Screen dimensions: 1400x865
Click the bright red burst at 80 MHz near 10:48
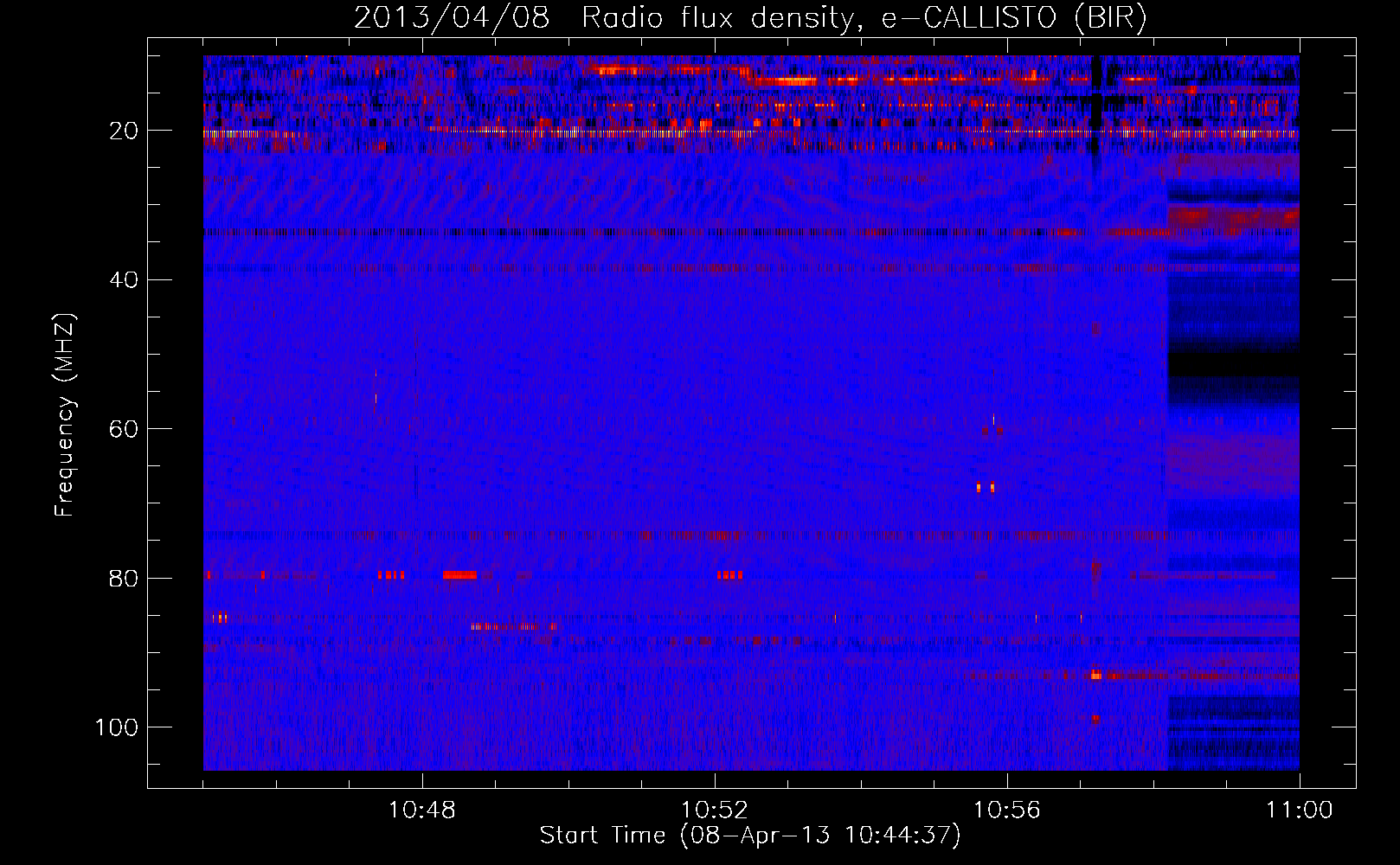(x=459, y=574)
